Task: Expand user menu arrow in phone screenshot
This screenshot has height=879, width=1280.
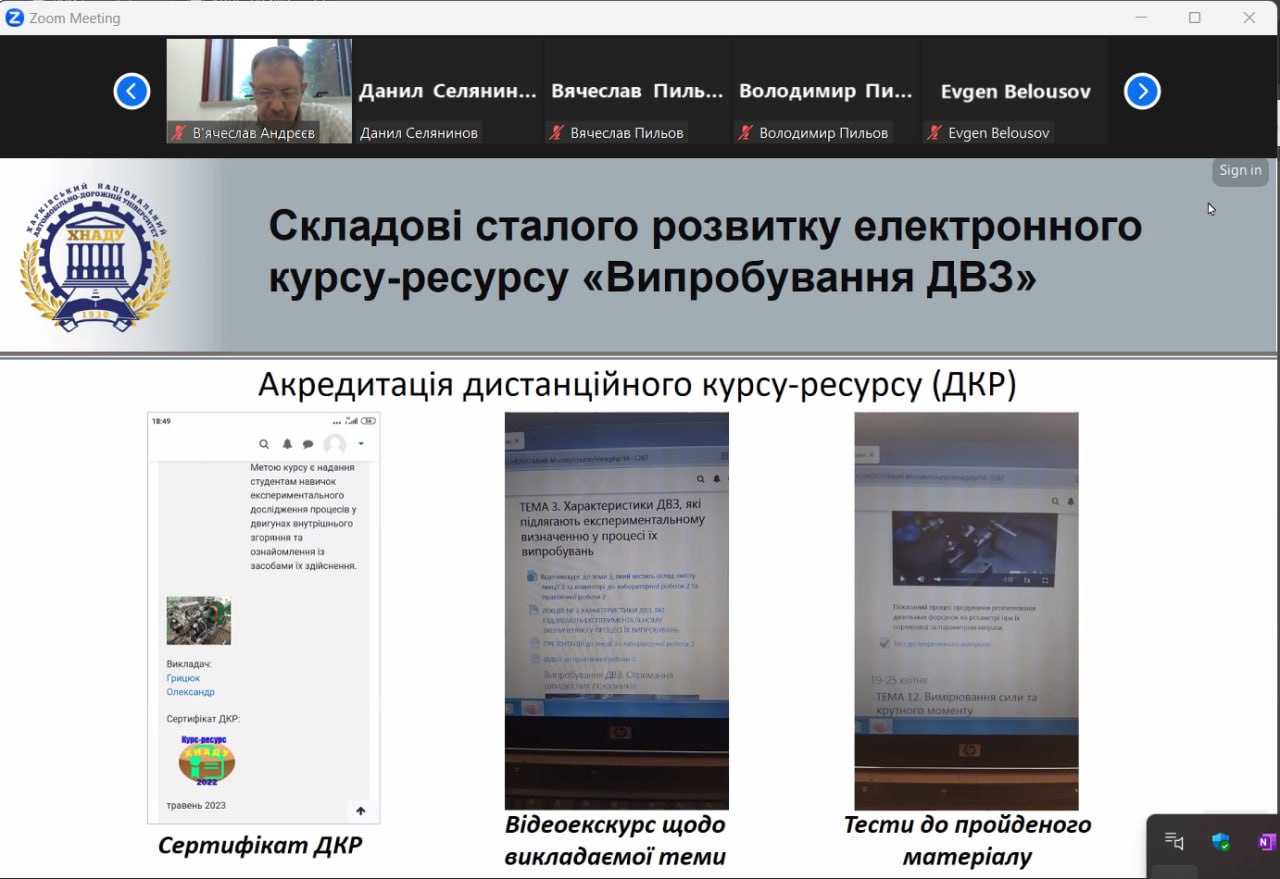Action: point(361,444)
